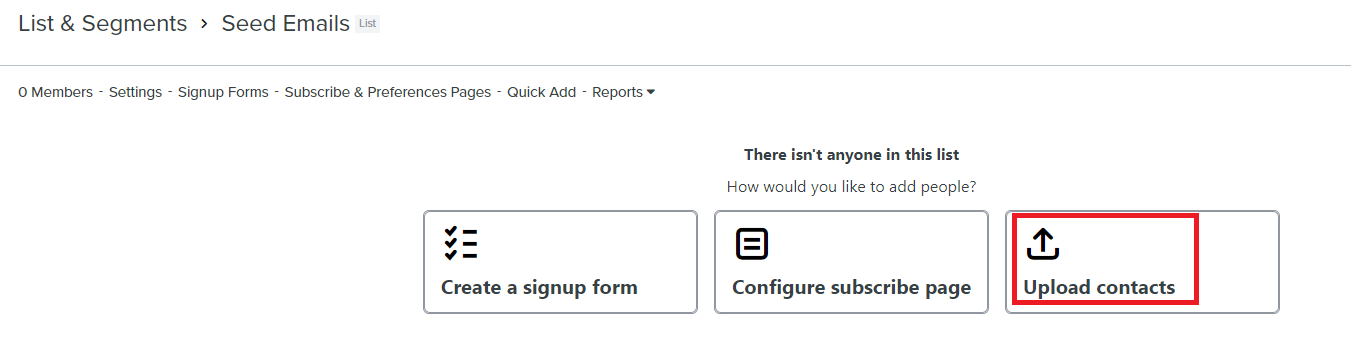The height and width of the screenshot is (361, 1351).
Task: Open the Reports dropdown menu
Action: 623,92
